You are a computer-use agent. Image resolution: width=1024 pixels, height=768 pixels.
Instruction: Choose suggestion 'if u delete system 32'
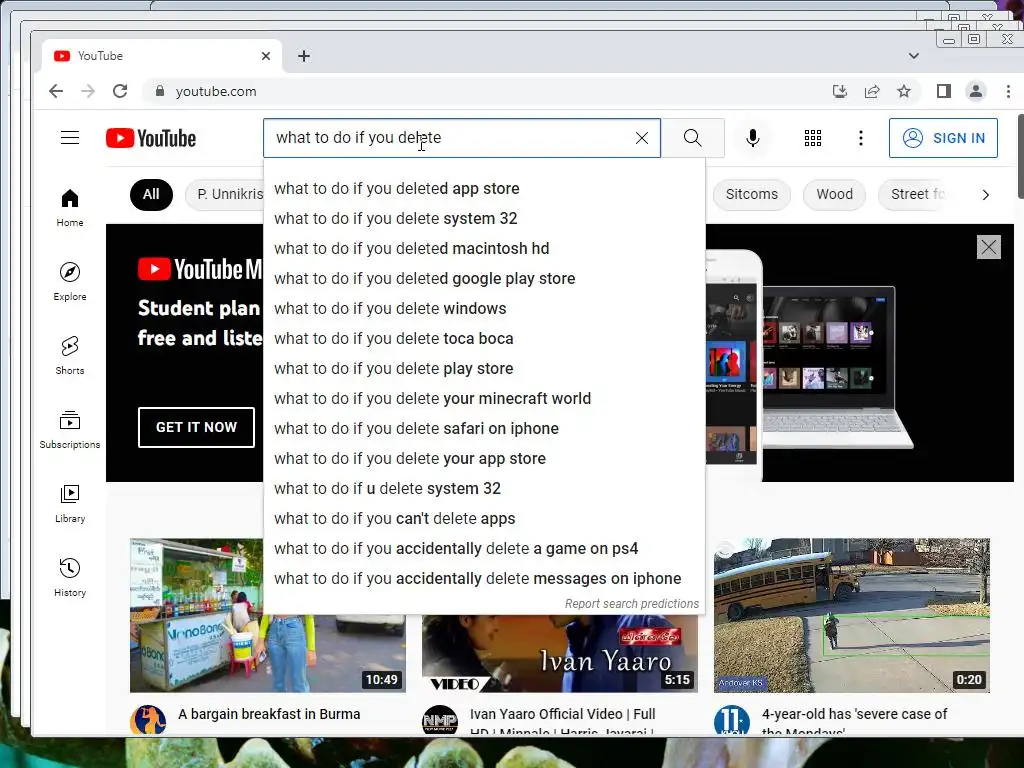484,488
